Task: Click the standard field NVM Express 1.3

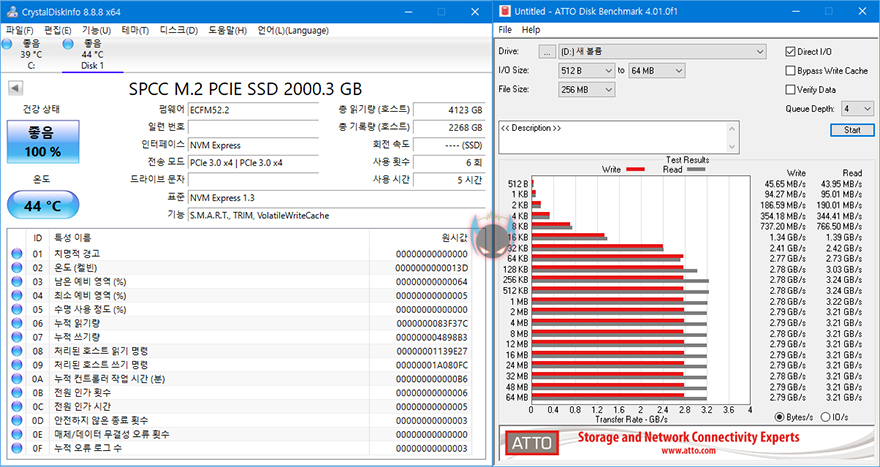Action: 337,198
